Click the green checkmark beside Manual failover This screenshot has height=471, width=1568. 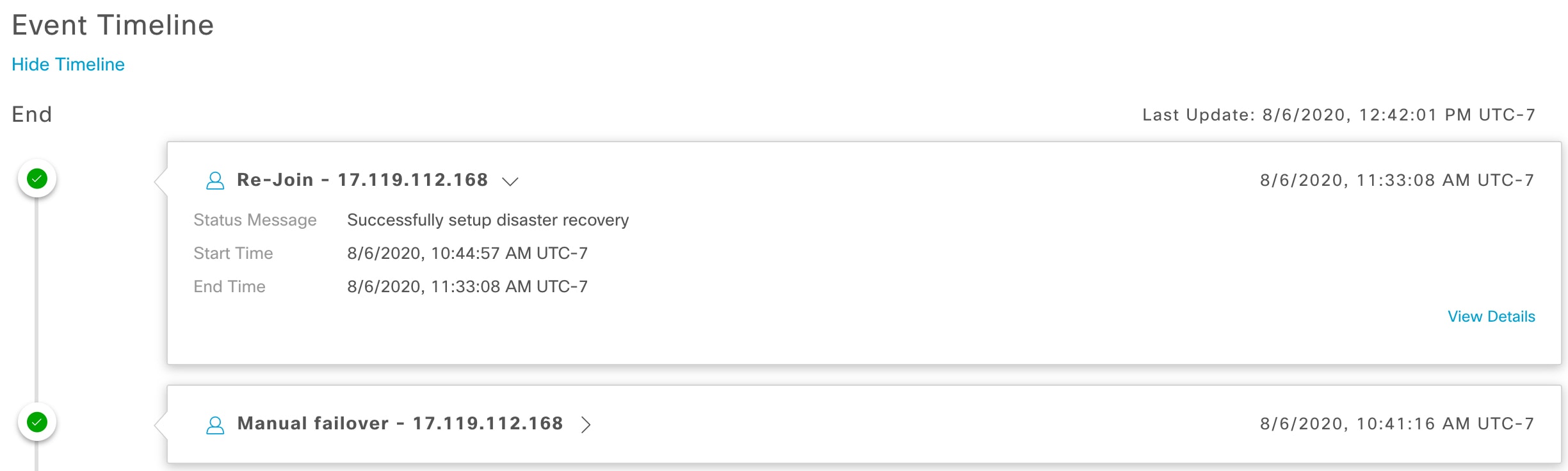point(37,422)
